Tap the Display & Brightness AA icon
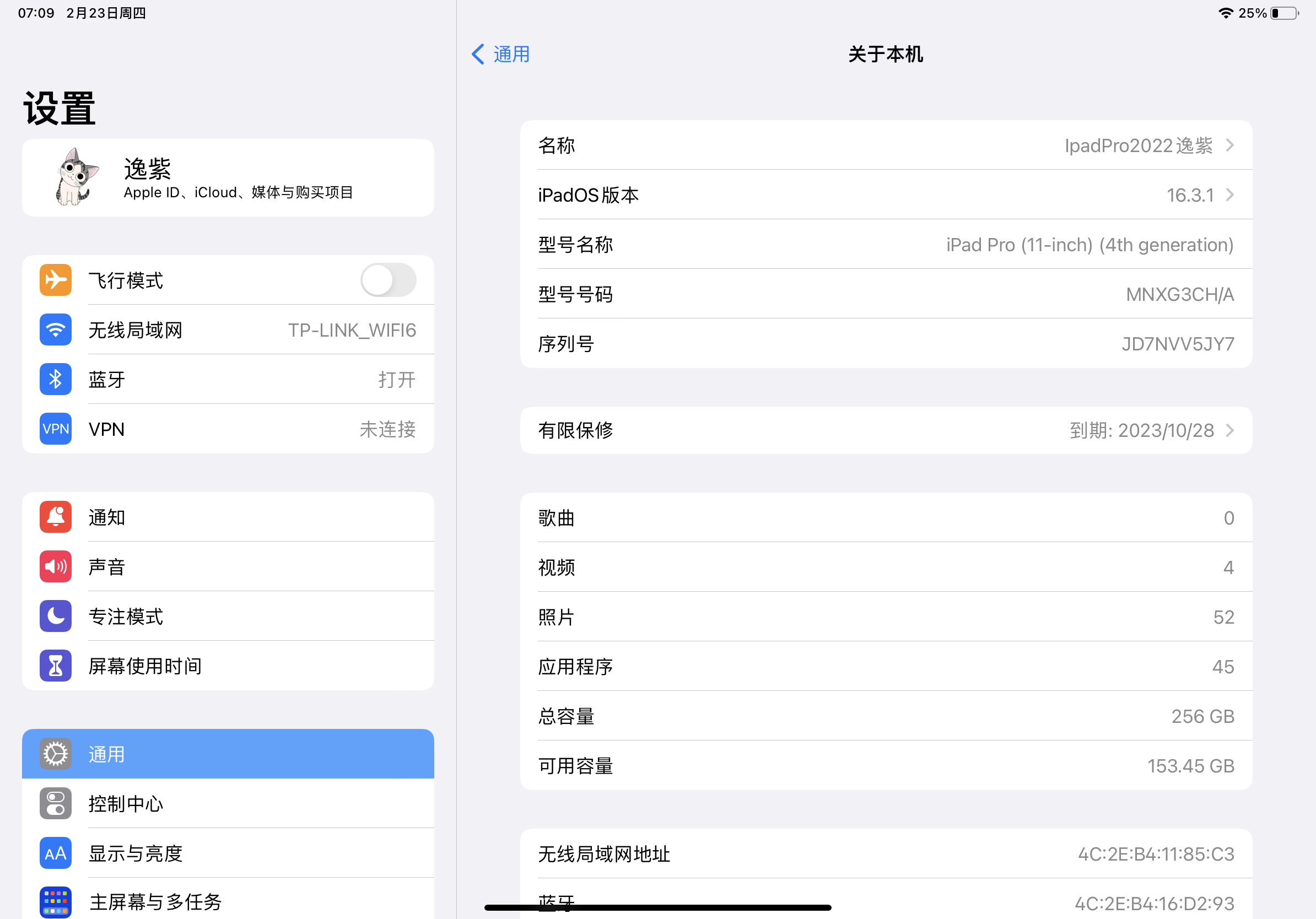This screenshot has width=1316, height=919. pyautogui.click(x=56, y=853)
